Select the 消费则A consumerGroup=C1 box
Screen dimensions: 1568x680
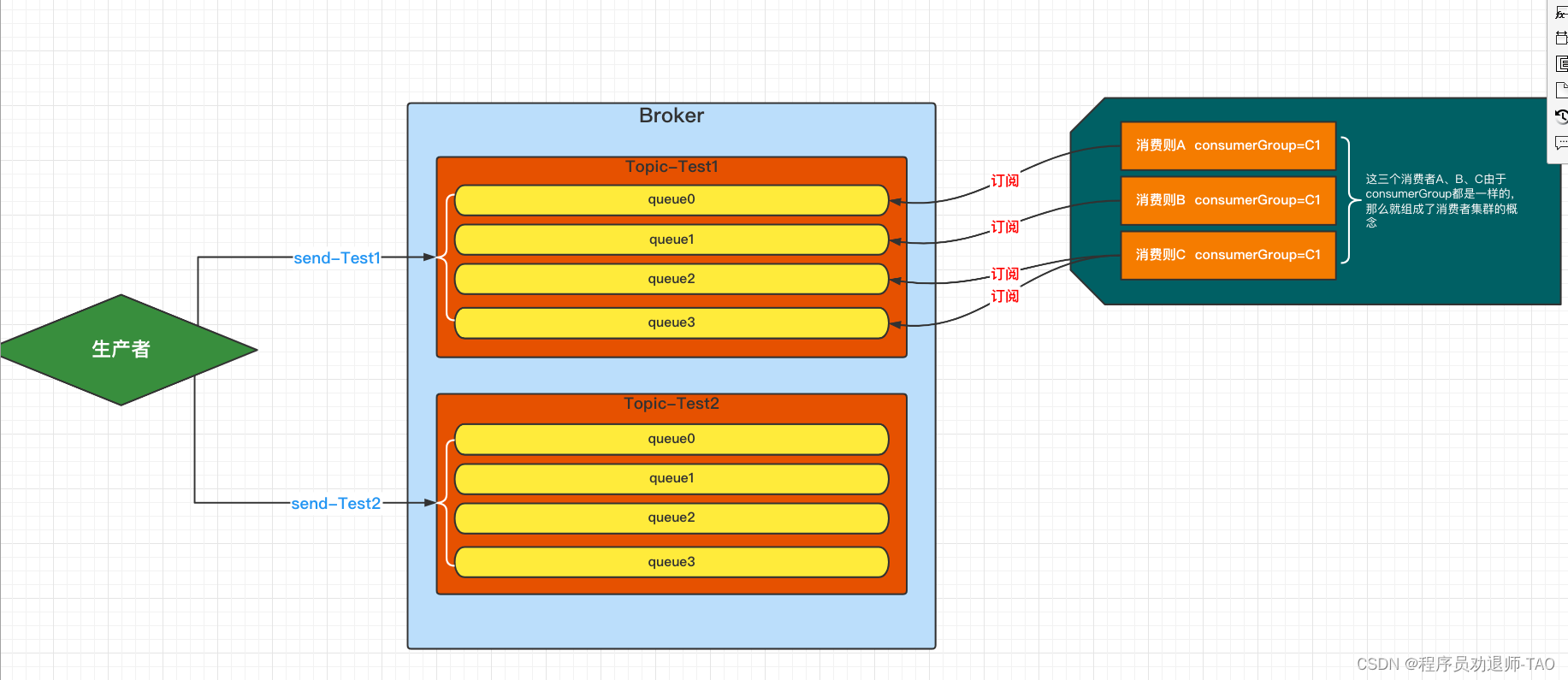click(x=1228, y=145)
